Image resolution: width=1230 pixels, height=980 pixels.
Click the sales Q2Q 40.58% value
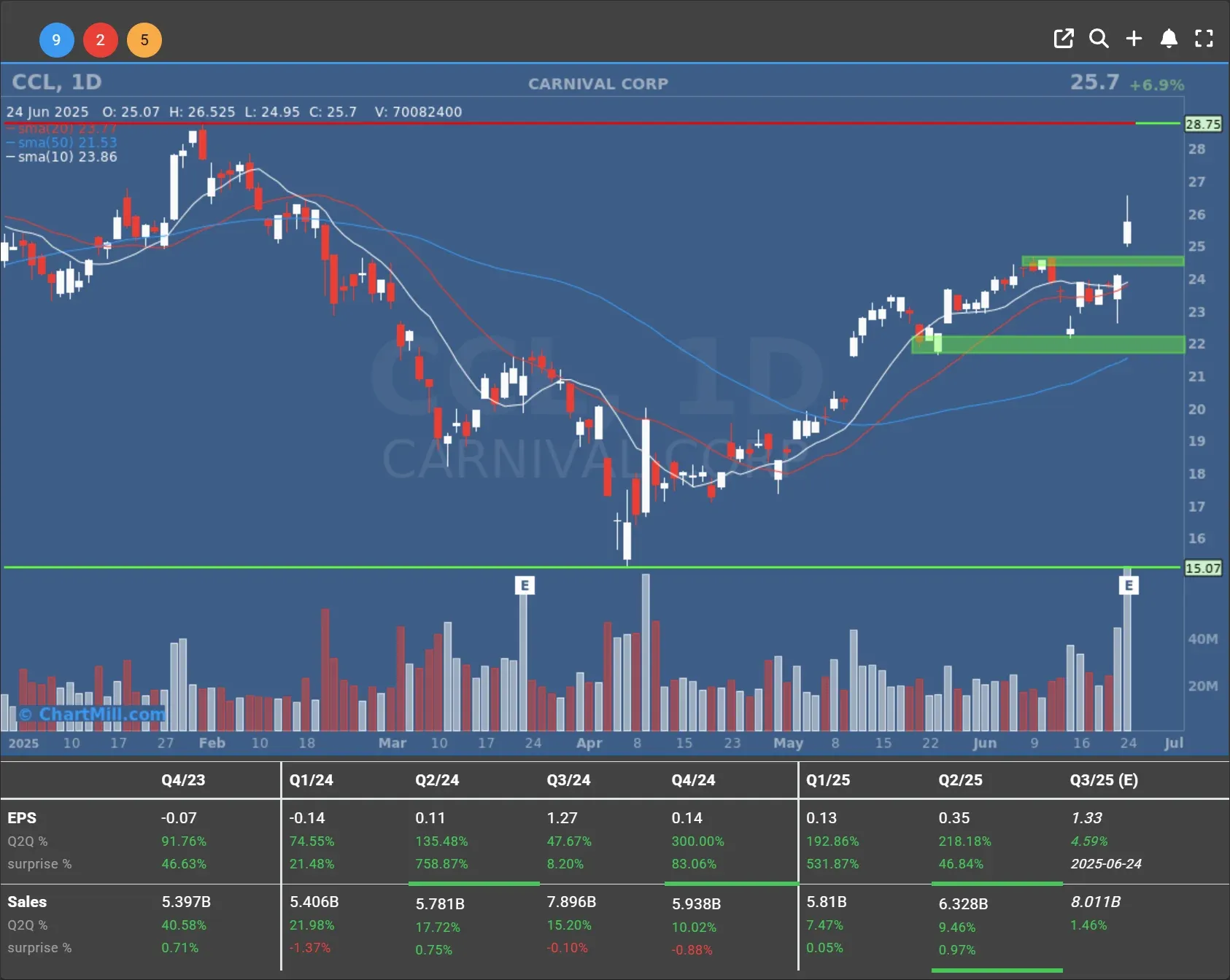pyautogui.click(x=184, y=925)
